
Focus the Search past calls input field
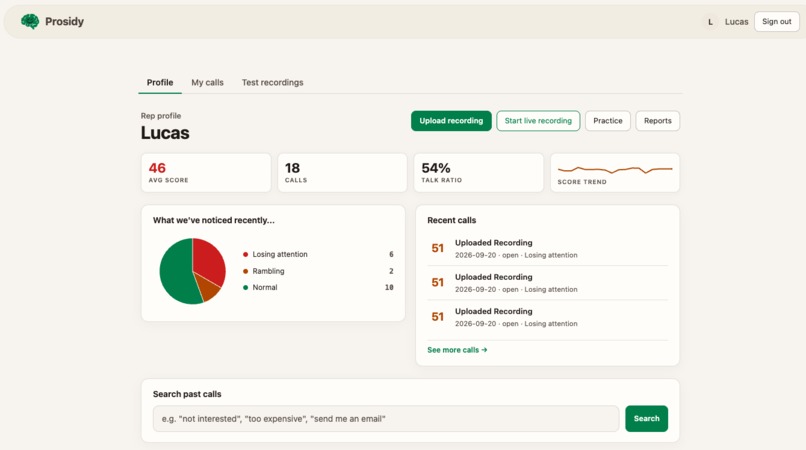pyautogui.click(x=386, y=419)
